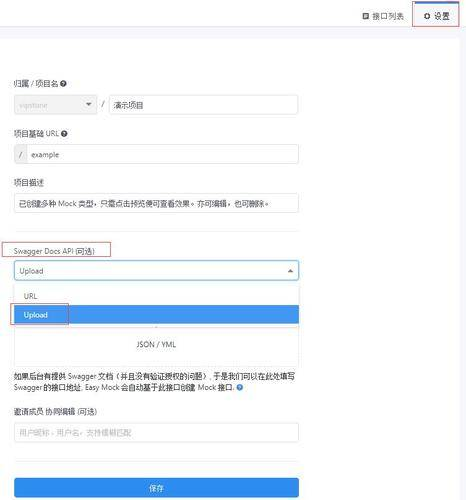Viewport: 466px width, 500px height.
Task: Choose Upload option in Swagger dropdown
Action: 156,315
